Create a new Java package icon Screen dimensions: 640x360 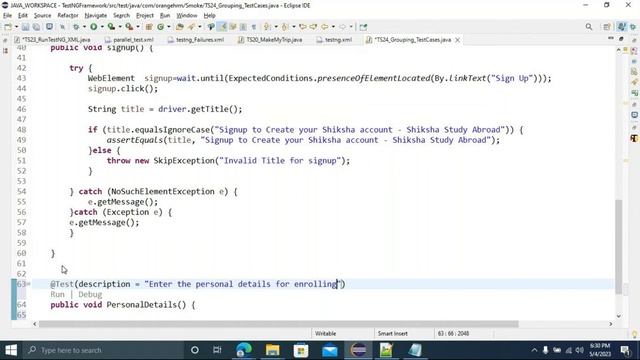[149, 27]
